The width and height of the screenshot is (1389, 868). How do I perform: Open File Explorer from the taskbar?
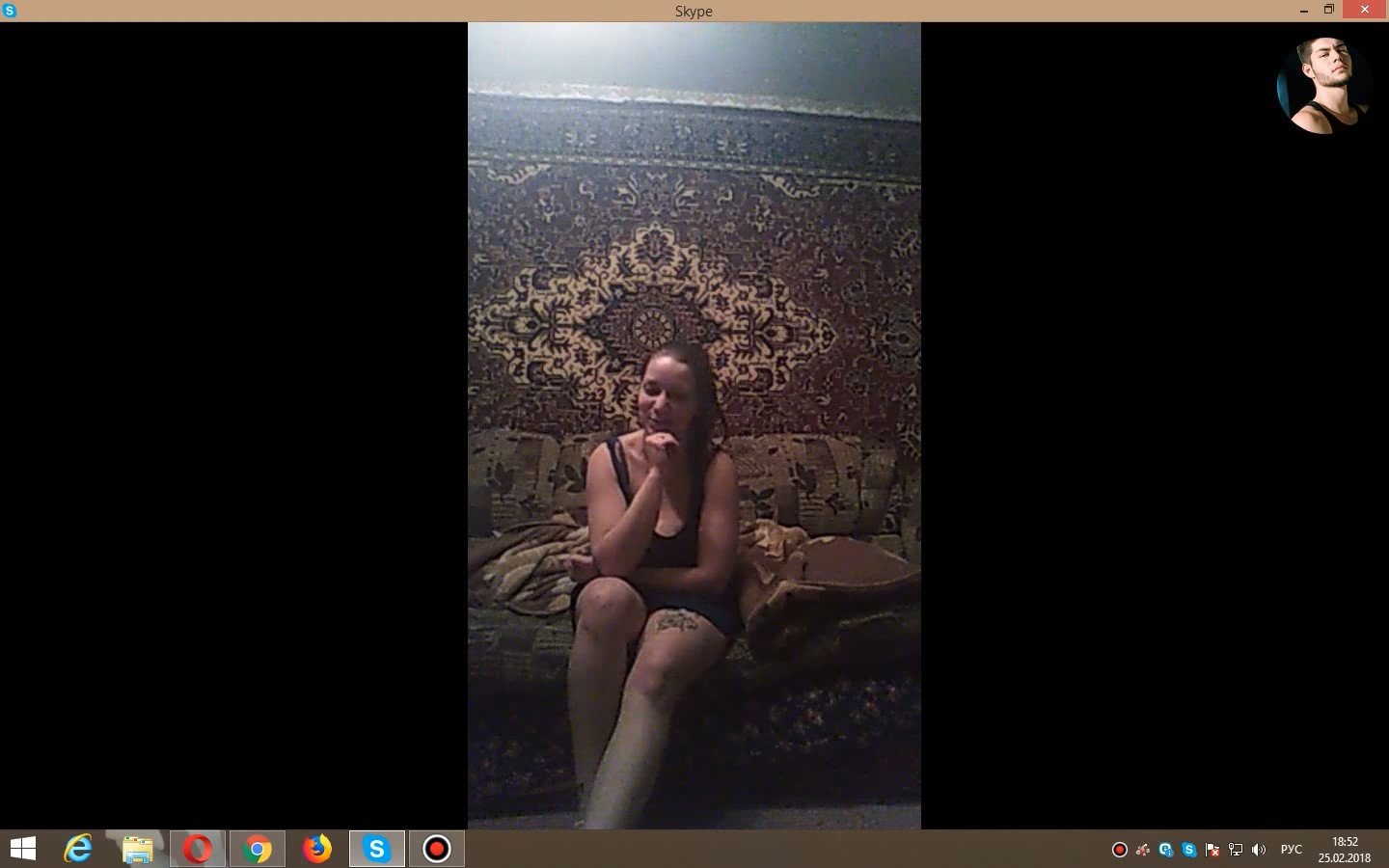(x=138, y=849)
